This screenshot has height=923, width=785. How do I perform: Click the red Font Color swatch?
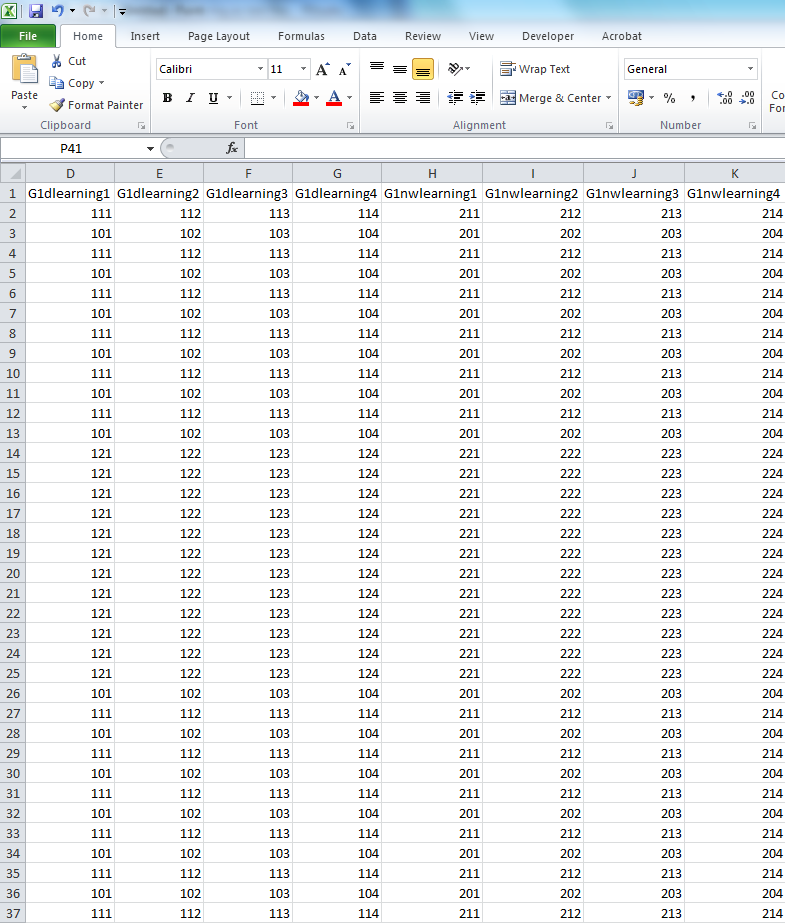333,98
